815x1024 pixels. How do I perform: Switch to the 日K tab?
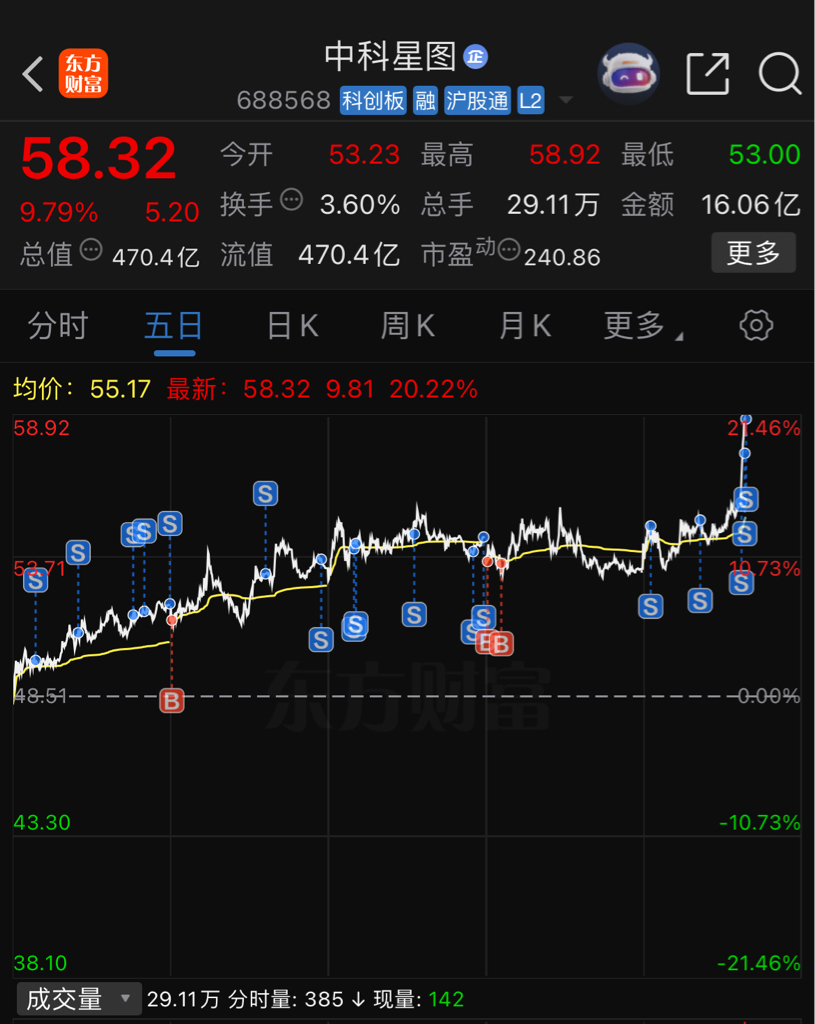[x=293, y=325]
